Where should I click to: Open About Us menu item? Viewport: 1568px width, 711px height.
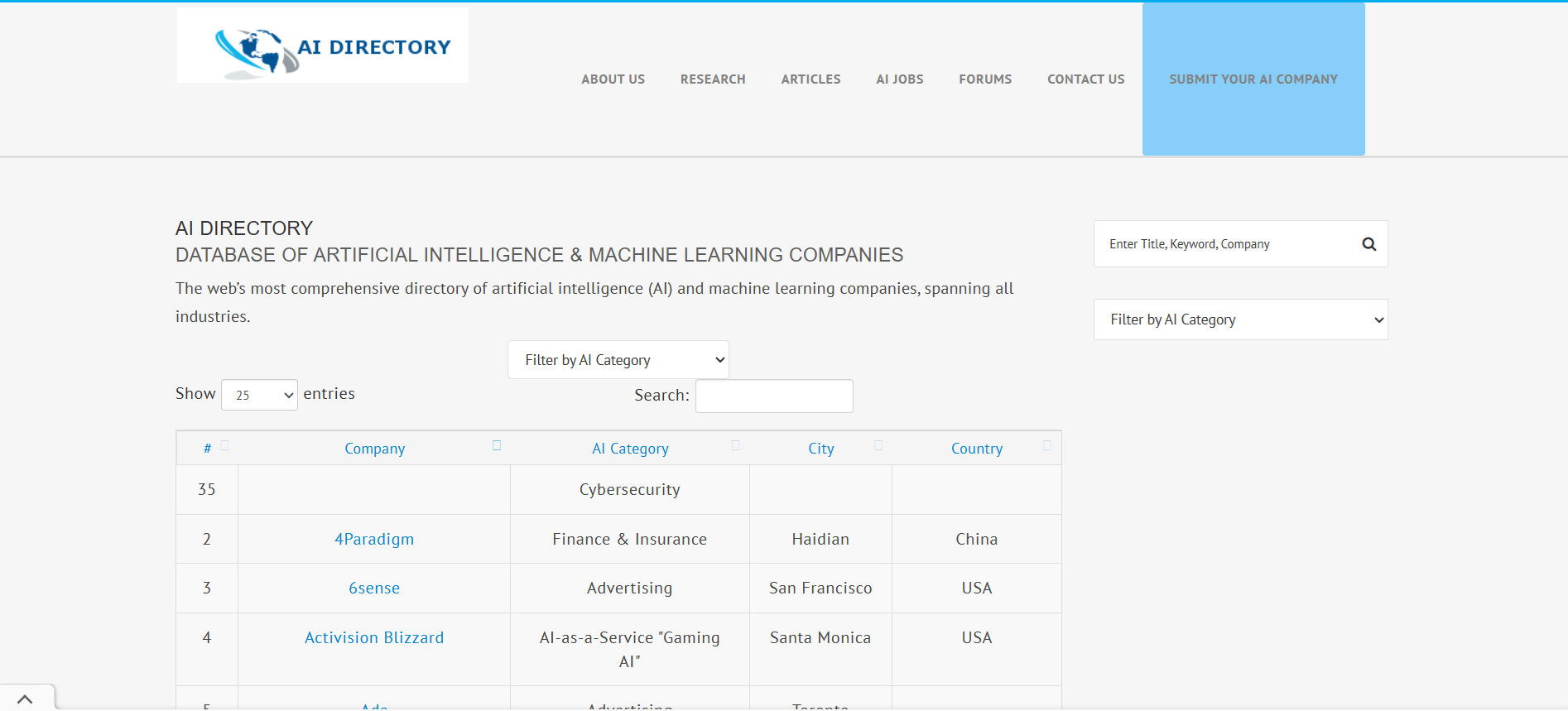click(x=613, y=79)
